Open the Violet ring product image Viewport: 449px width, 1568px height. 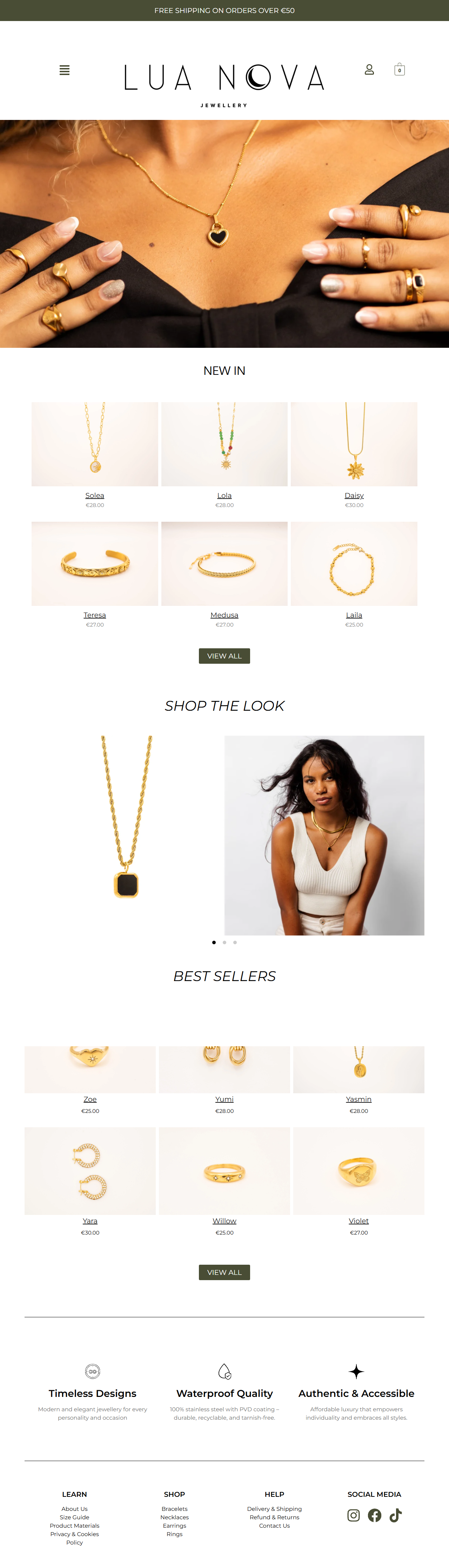[359, 1171]
